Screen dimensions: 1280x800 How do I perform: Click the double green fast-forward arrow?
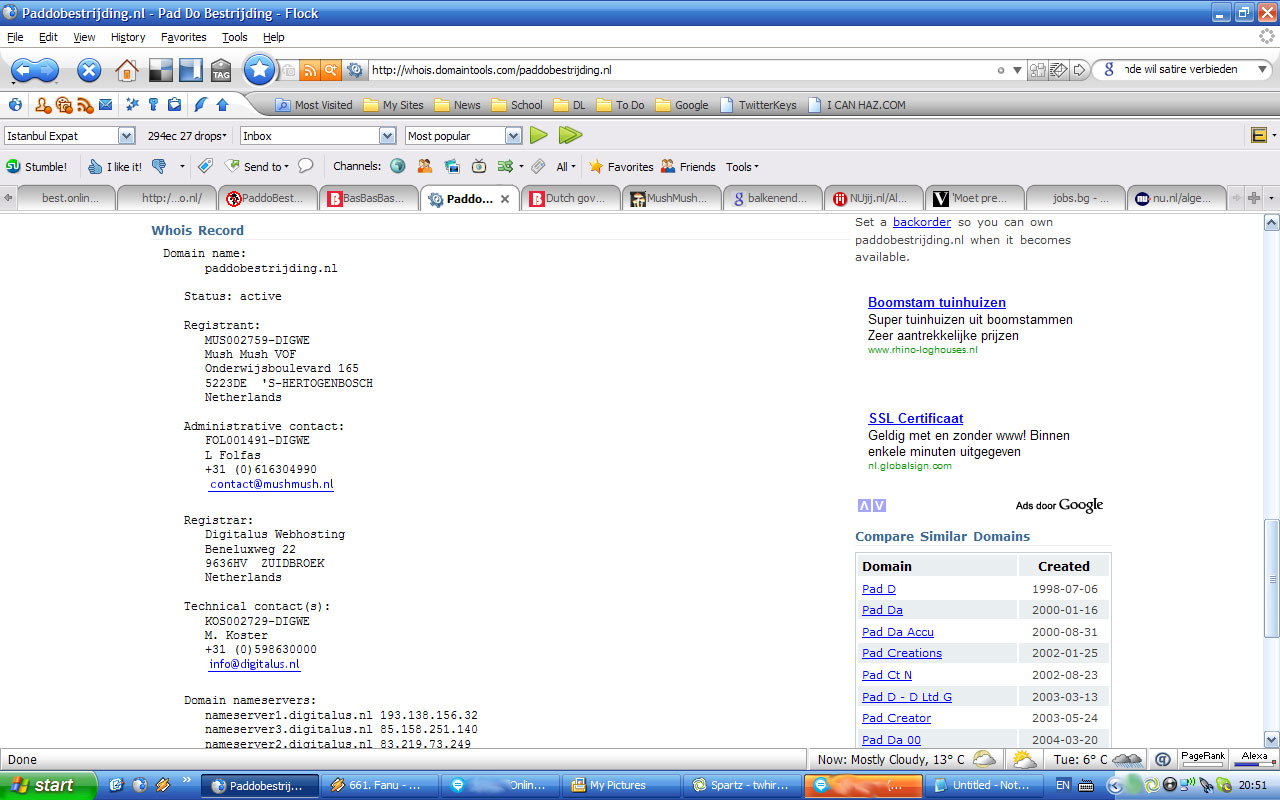click(x=570, y=135)
